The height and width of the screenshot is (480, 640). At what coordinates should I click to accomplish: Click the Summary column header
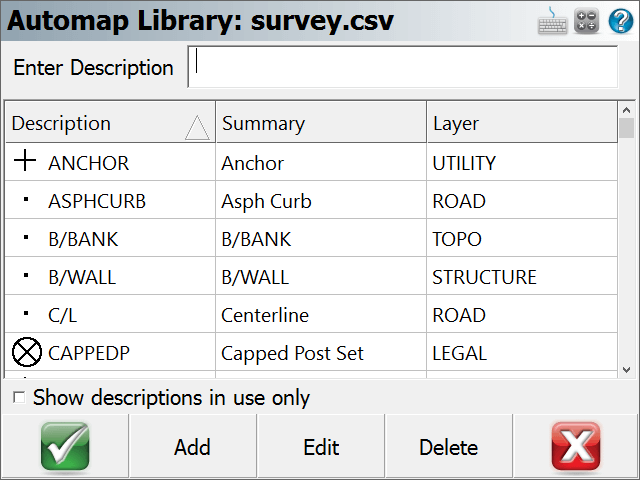[321, 122]
